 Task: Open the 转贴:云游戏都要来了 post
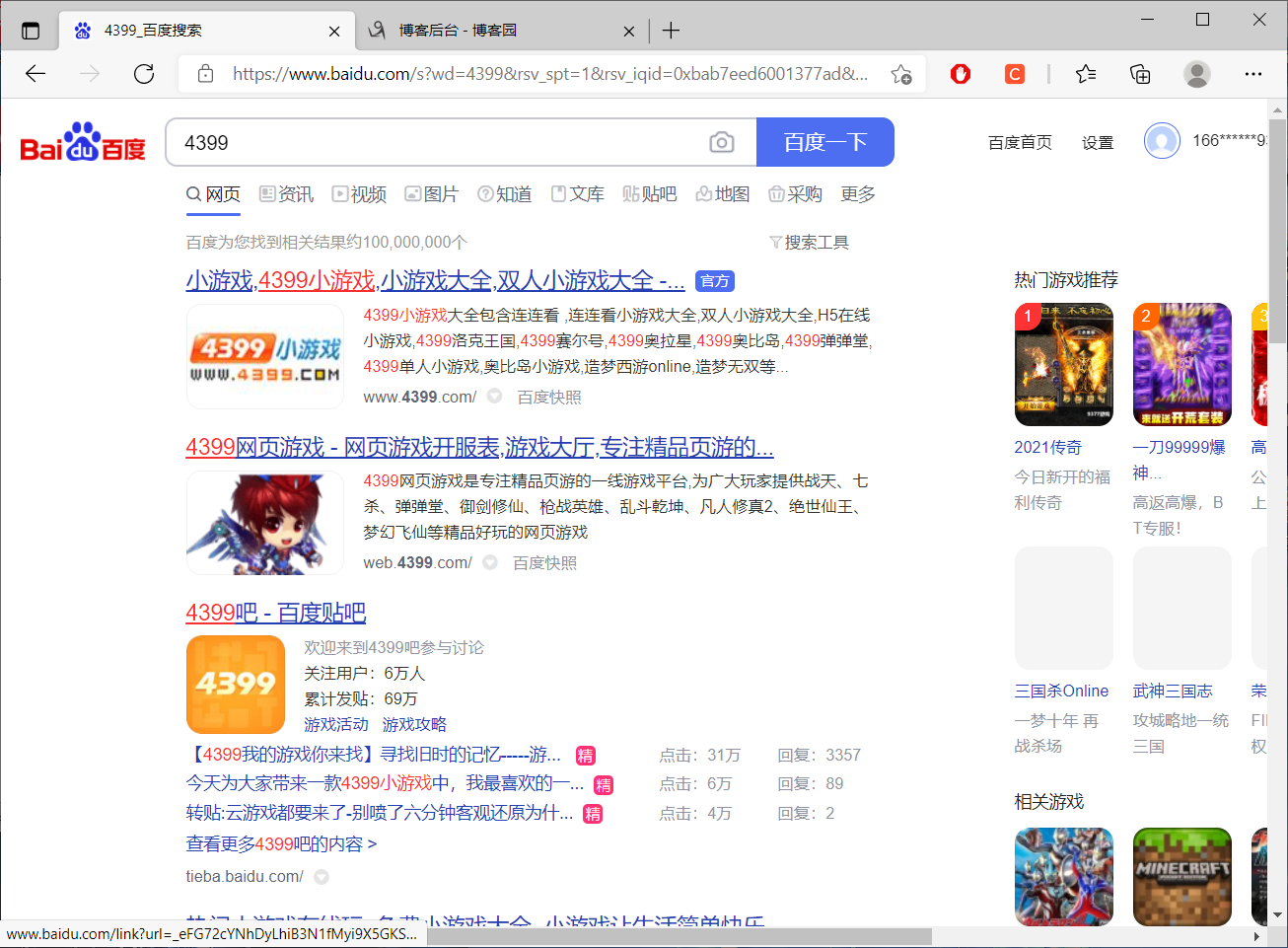tap(380, 813)
